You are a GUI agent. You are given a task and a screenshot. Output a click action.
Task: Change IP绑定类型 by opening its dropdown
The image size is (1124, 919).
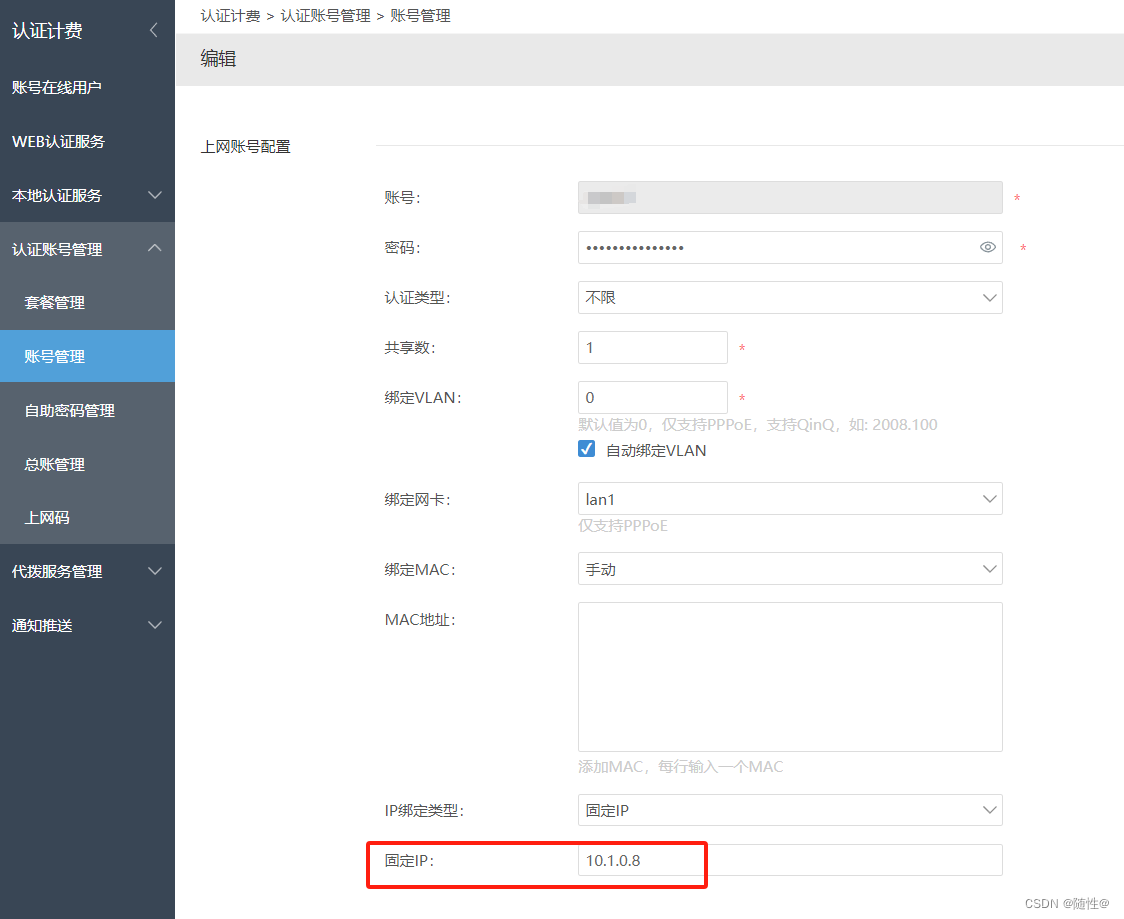coord(790,810)
